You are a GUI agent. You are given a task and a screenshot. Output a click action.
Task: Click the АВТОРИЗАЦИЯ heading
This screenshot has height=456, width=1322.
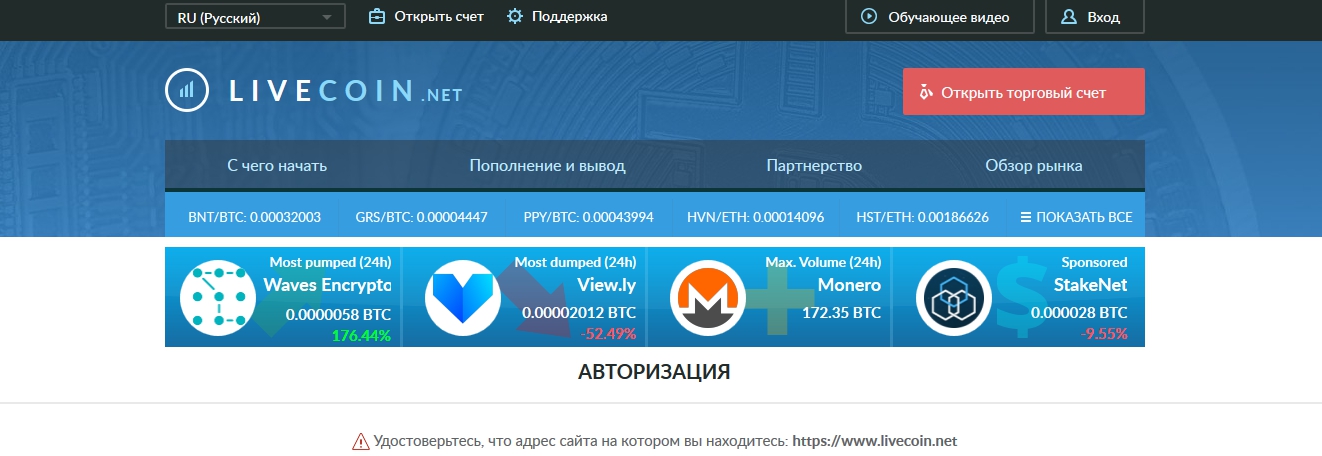point(654,373)
